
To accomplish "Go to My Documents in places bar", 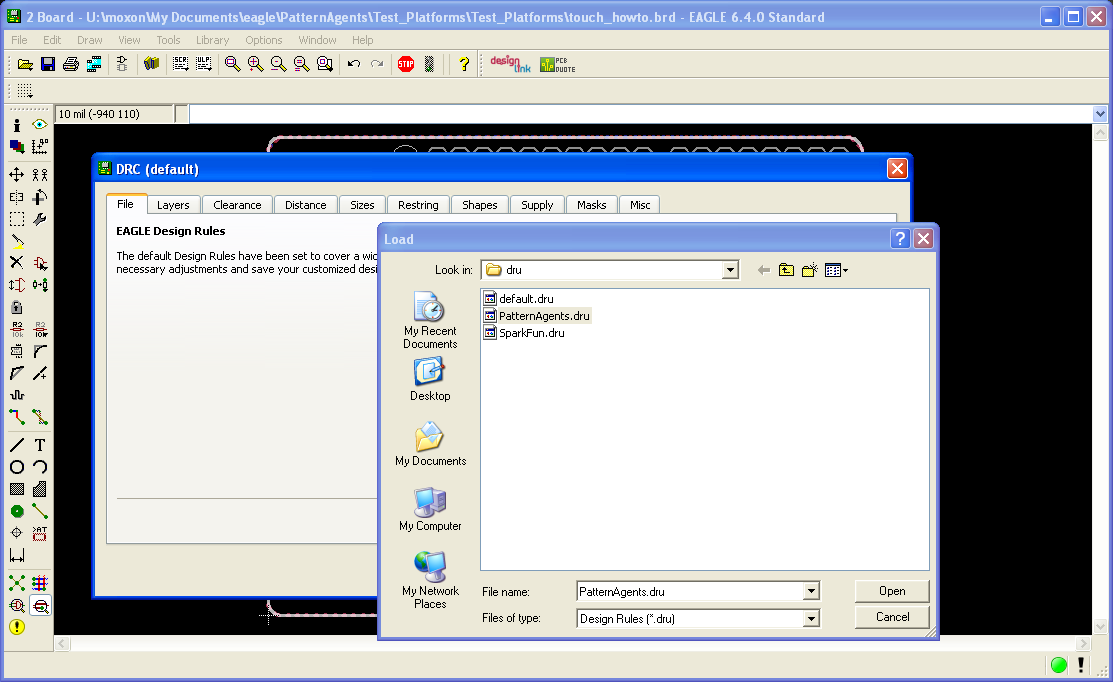I will point(430,444).
